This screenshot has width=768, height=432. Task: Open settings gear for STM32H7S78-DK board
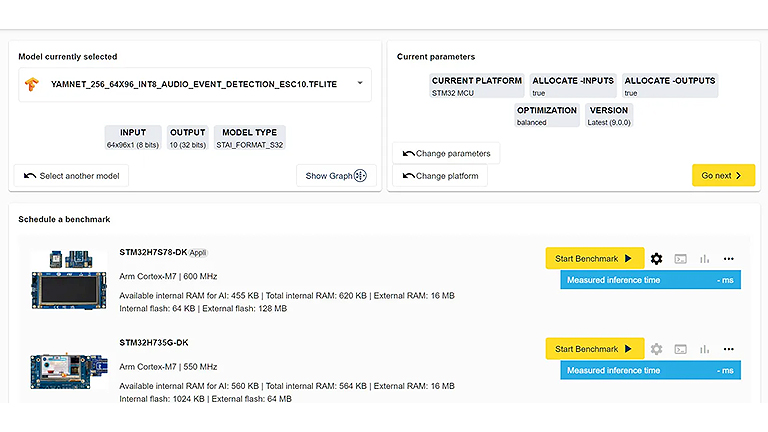pos(656,259)
